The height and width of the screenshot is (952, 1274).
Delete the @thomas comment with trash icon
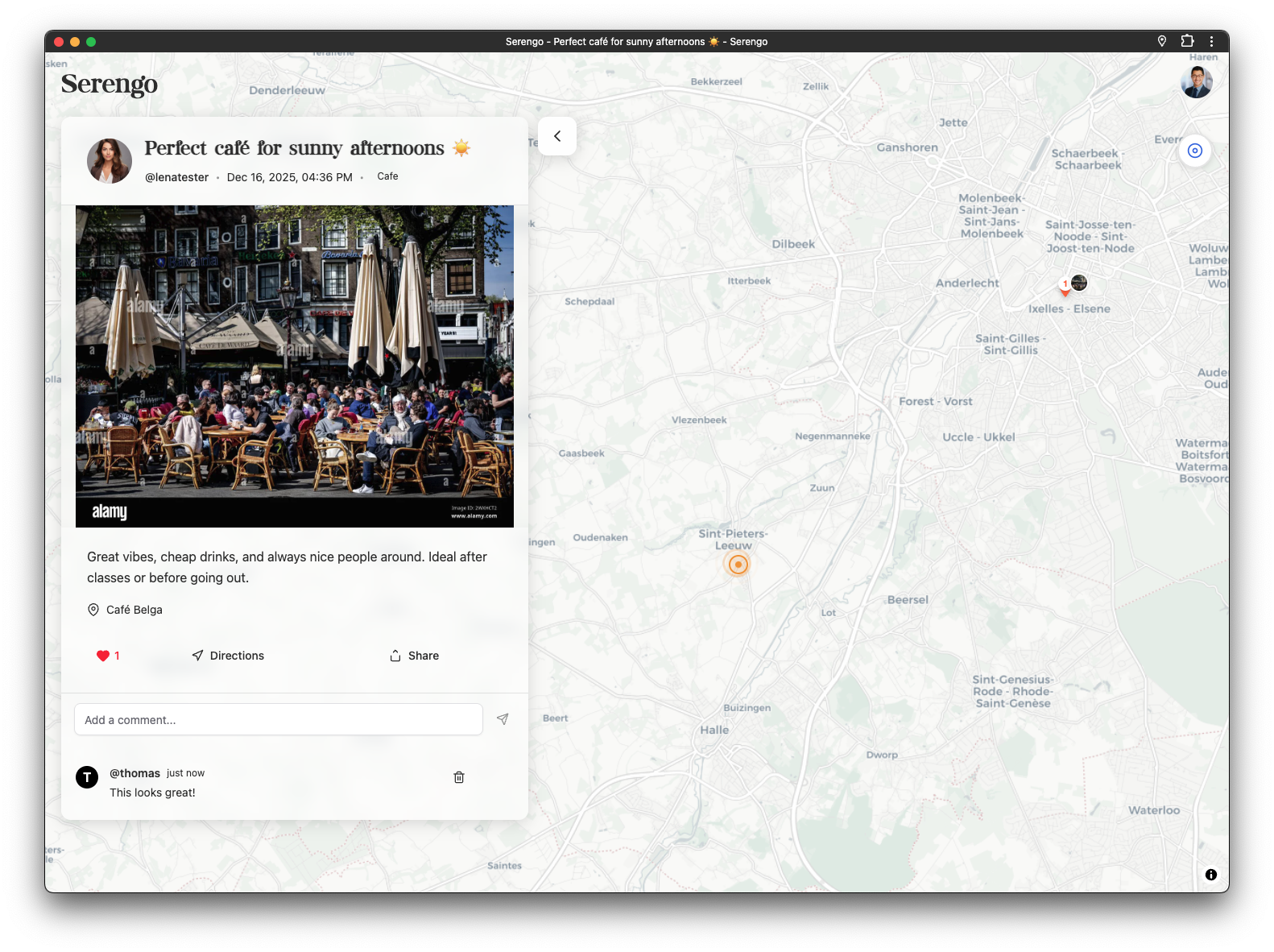(459, 777)
